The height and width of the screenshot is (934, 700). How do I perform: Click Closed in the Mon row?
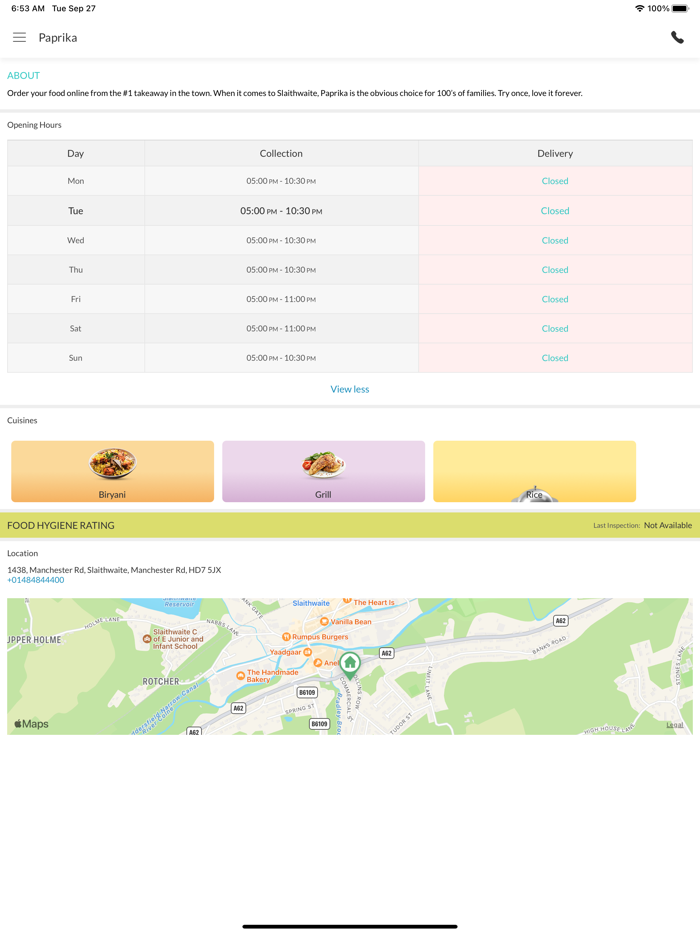(555, 181)
